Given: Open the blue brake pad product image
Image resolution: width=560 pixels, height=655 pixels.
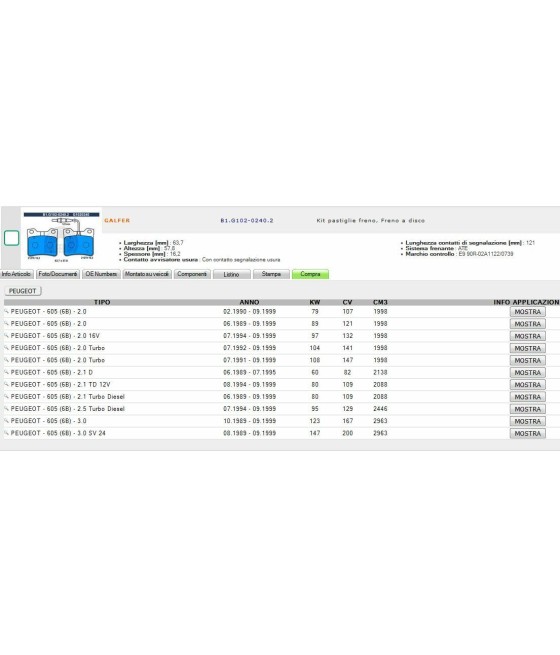Looking at the screenshot, I should pyautogui.click(x=61, y=237).
